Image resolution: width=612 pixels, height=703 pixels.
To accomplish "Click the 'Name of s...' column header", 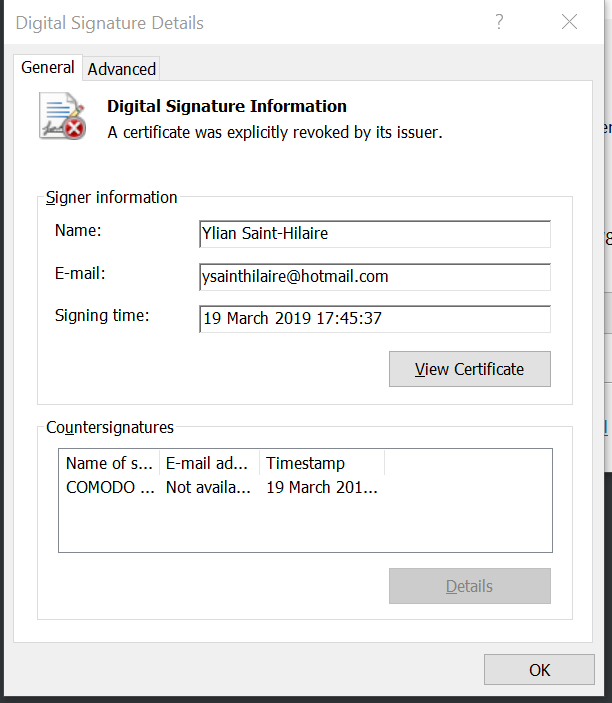I will click(109, 463).
